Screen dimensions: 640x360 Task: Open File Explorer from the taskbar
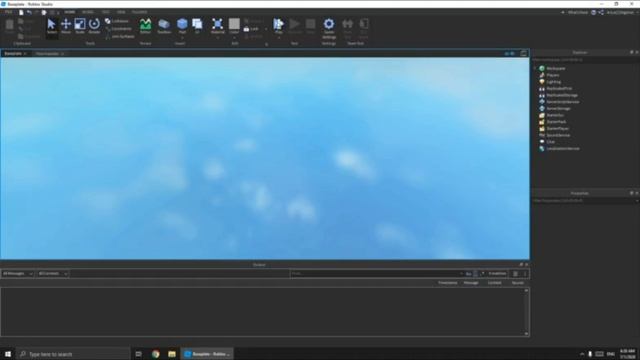[x=172, y=354]
